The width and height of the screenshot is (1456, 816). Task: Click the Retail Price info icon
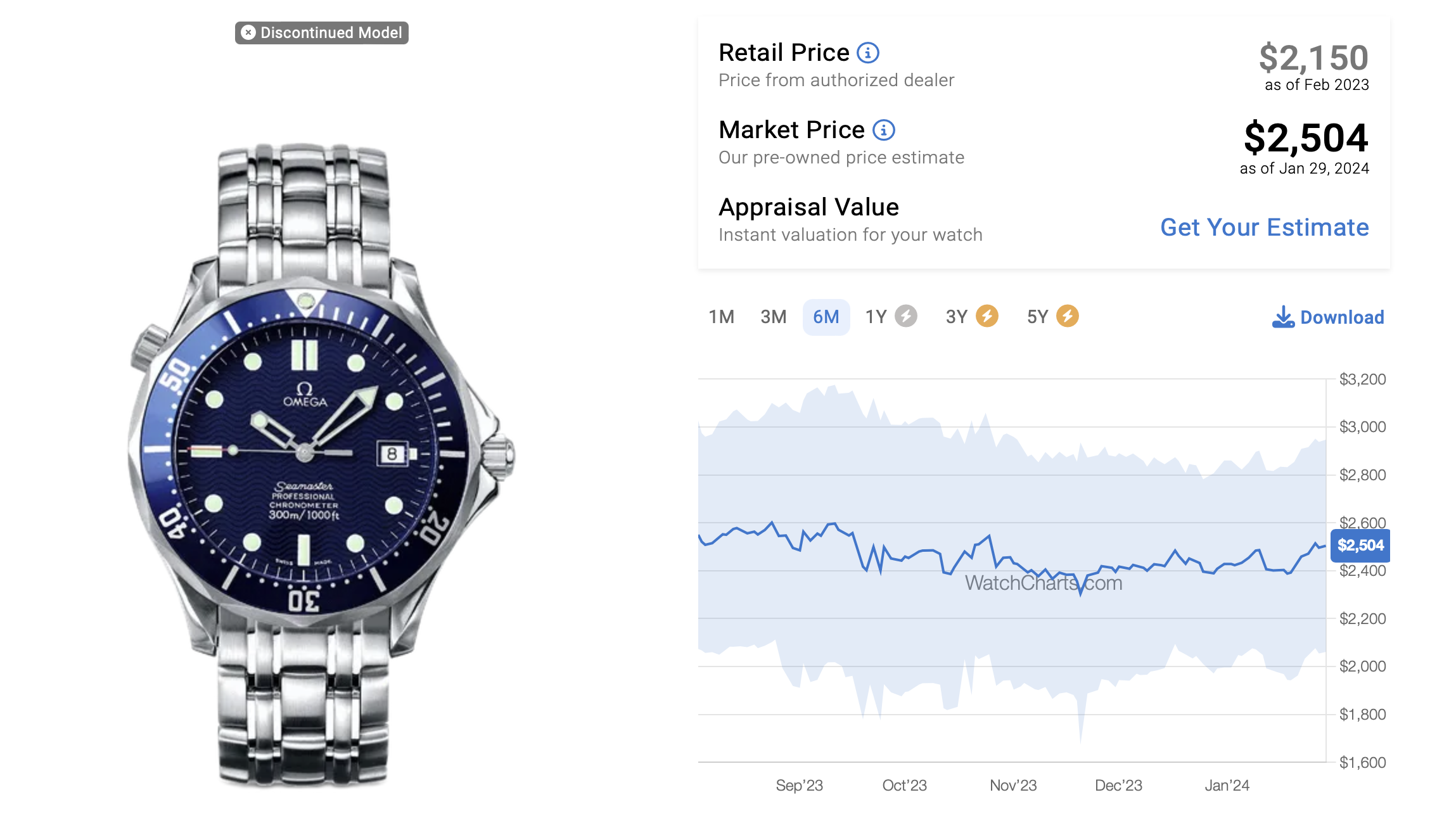[867, 53]
